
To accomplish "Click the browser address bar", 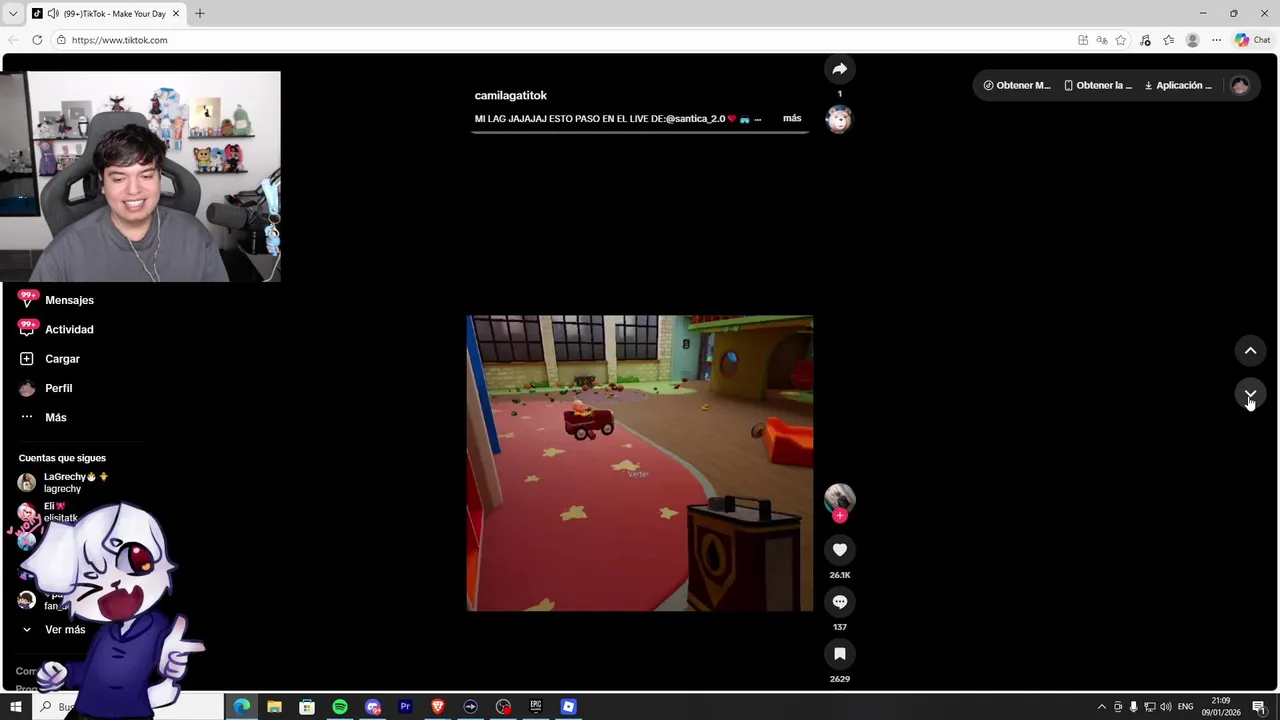I will (x=560, y=40).
